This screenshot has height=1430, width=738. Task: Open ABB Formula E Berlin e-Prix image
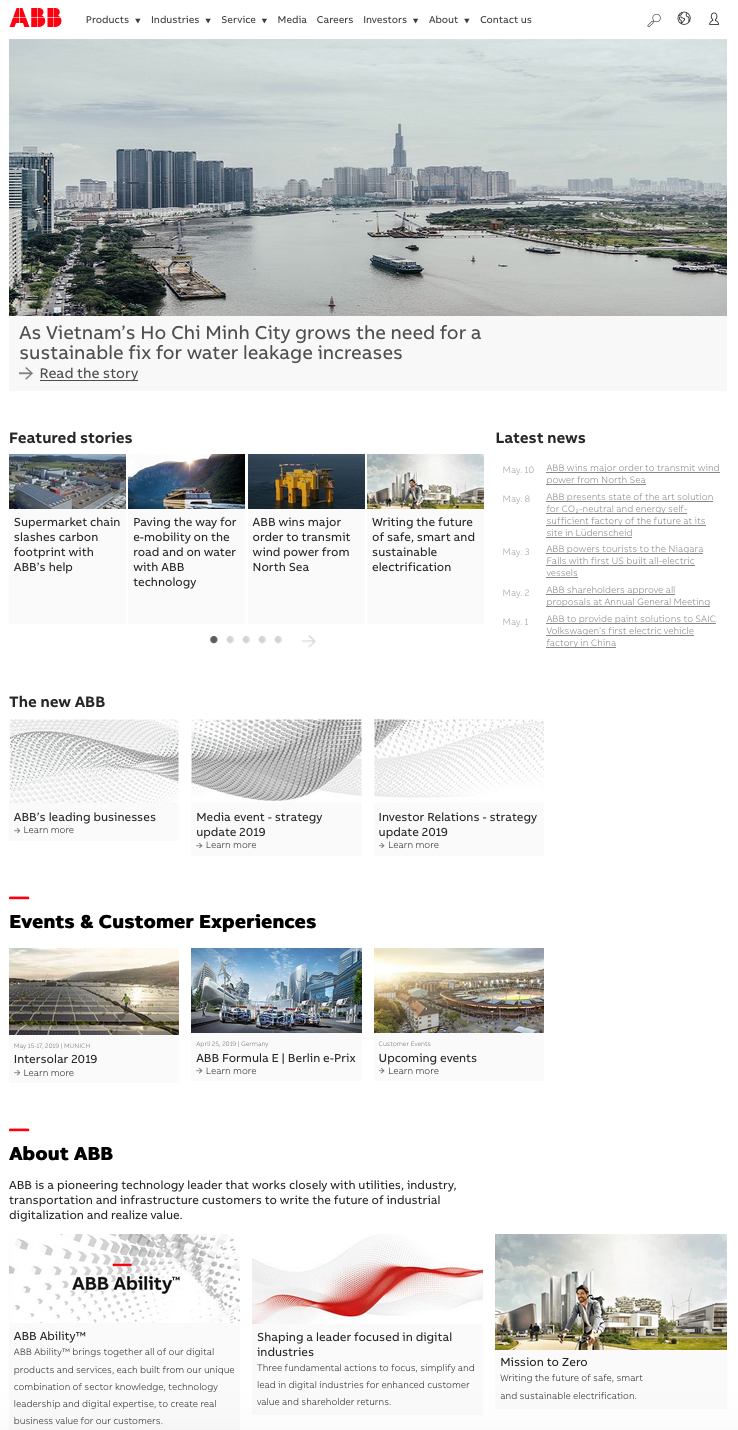pyautogui.click(x=276, y=990)
